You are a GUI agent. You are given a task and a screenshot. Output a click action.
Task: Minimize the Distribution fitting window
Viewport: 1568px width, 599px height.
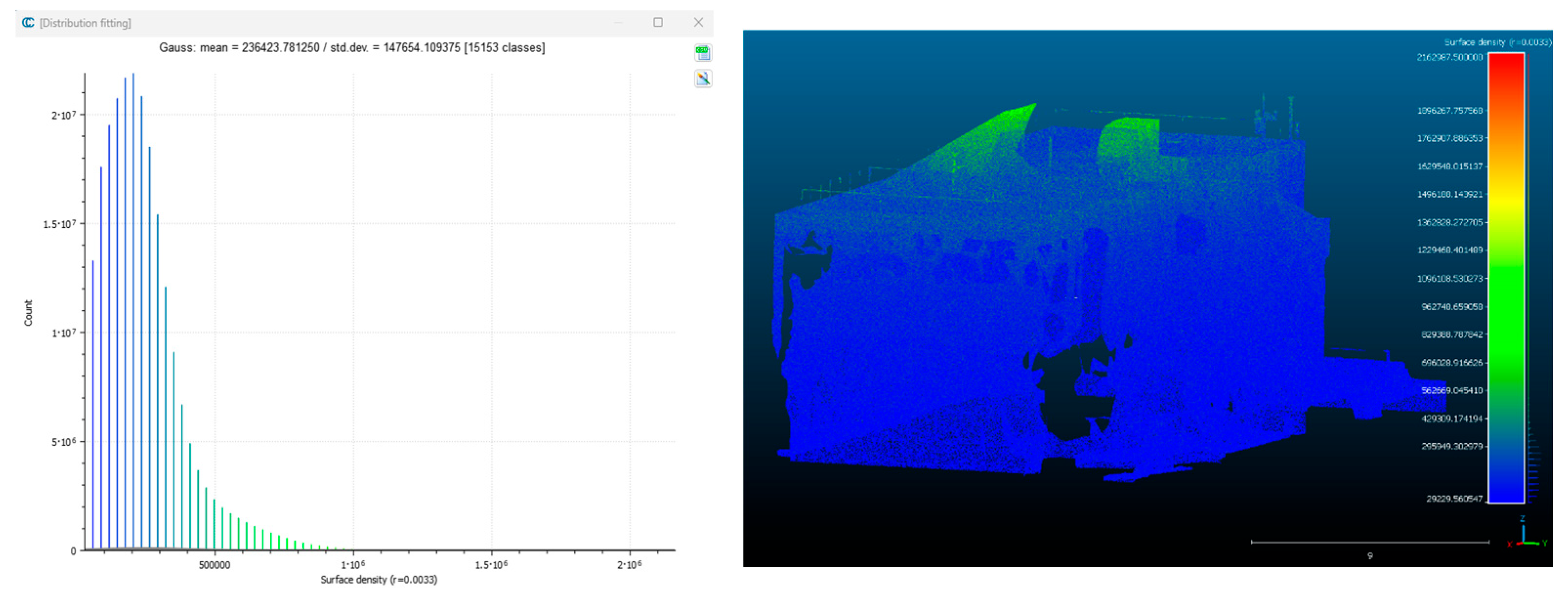click(618, 22)
